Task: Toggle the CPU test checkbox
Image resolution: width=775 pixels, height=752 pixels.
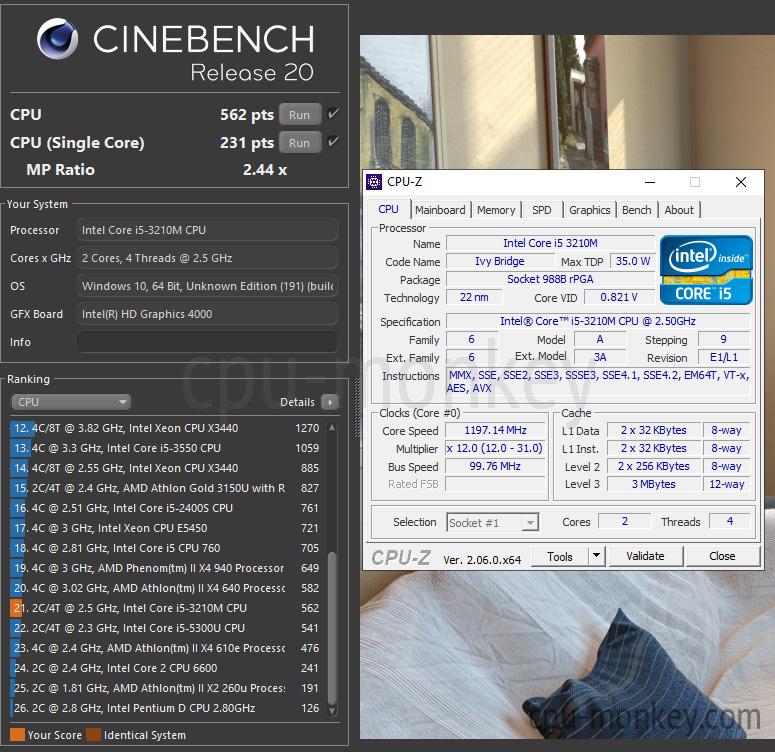Action: pos(334,114)
